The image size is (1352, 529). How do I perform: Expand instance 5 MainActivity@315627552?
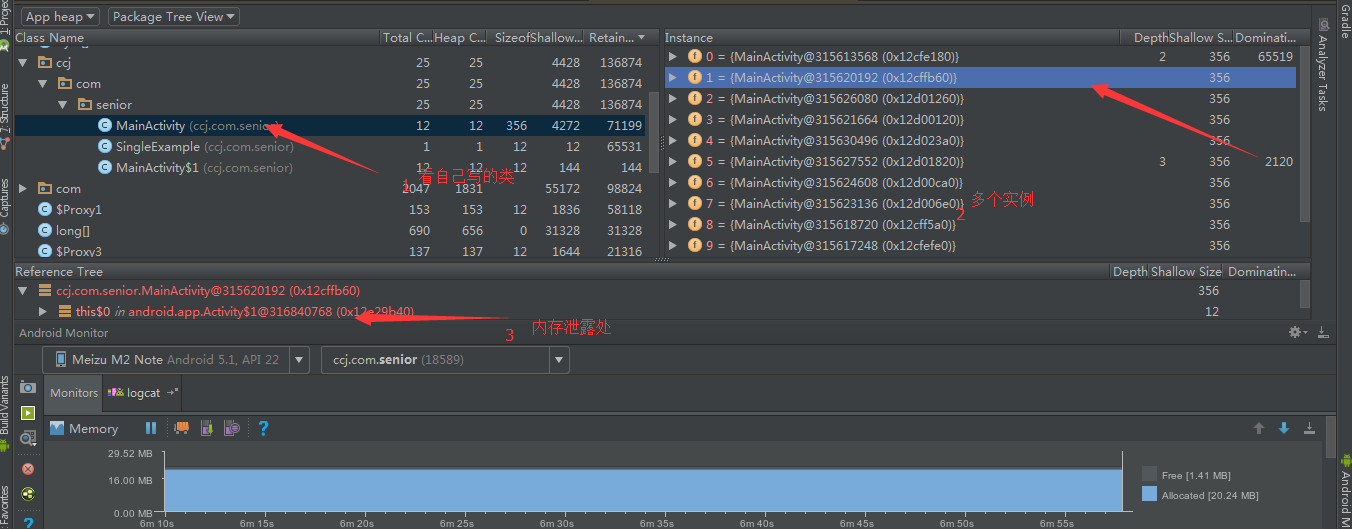pos(673,161)
